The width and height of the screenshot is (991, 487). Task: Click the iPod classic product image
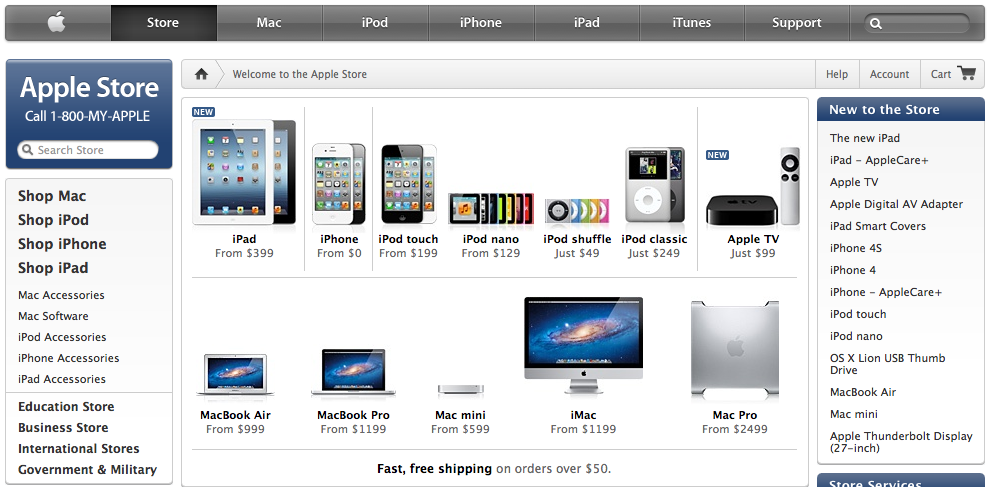point(654,186)
